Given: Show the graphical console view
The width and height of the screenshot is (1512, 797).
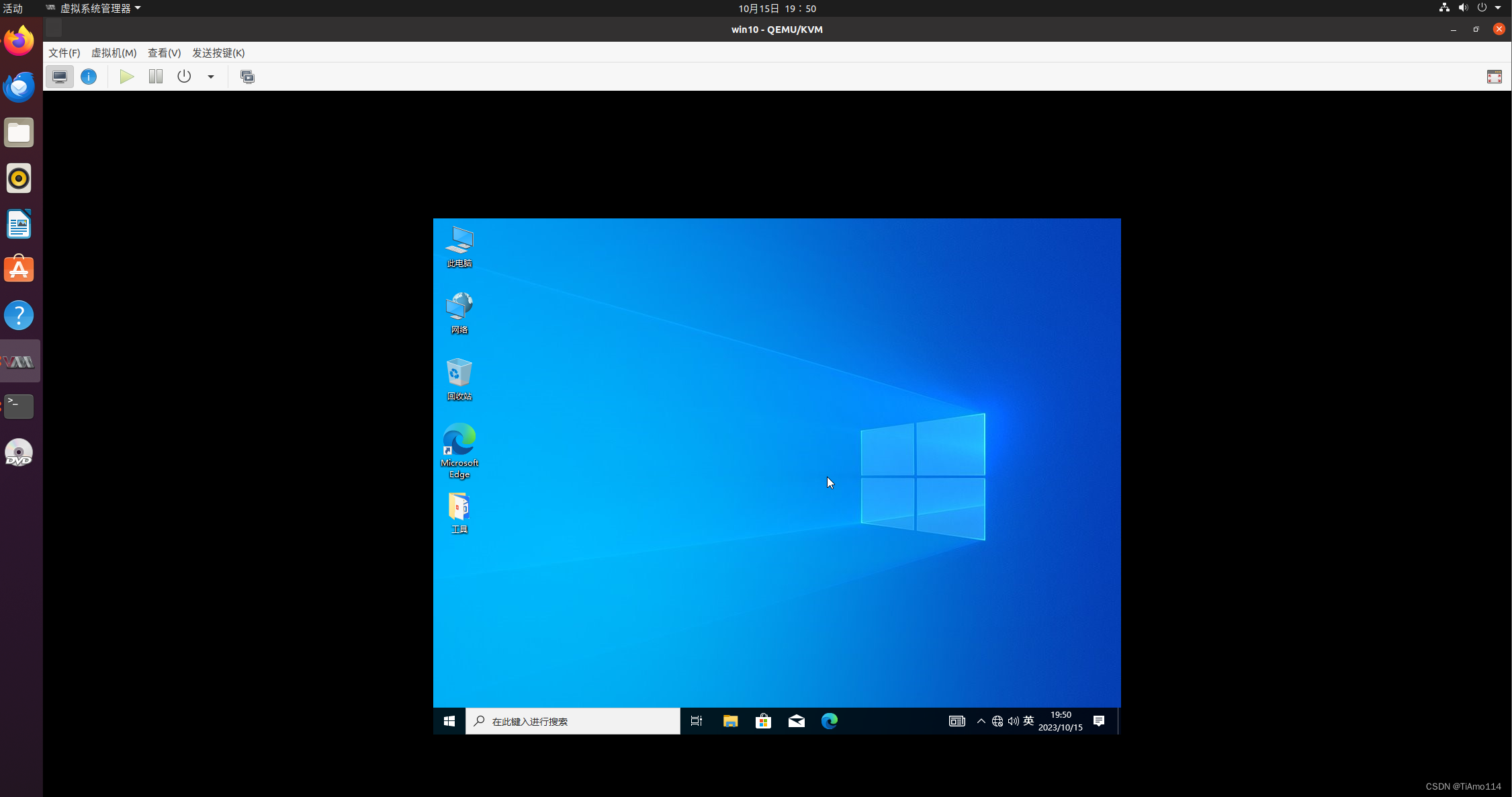Looking at the screenshot, I should click(x=60, y=77).
